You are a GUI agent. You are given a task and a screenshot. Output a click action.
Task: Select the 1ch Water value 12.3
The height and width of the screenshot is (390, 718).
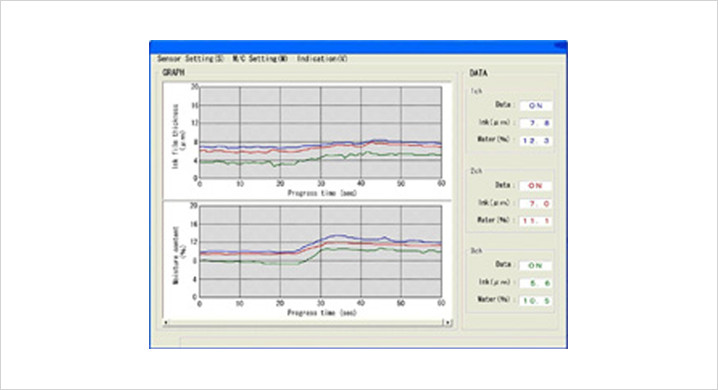(536, 141)
